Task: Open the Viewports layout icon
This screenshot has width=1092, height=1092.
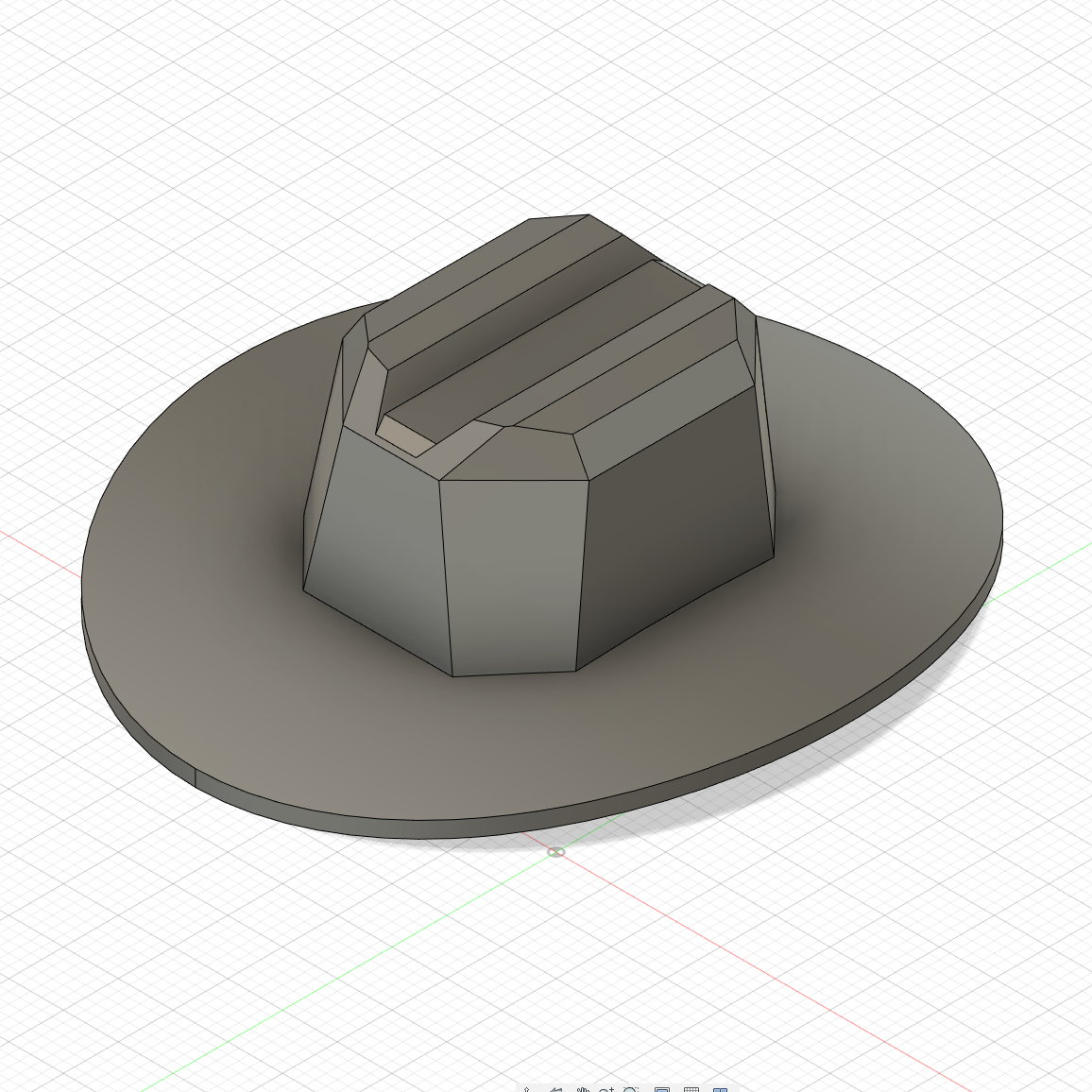Action: pos(720,1089)
